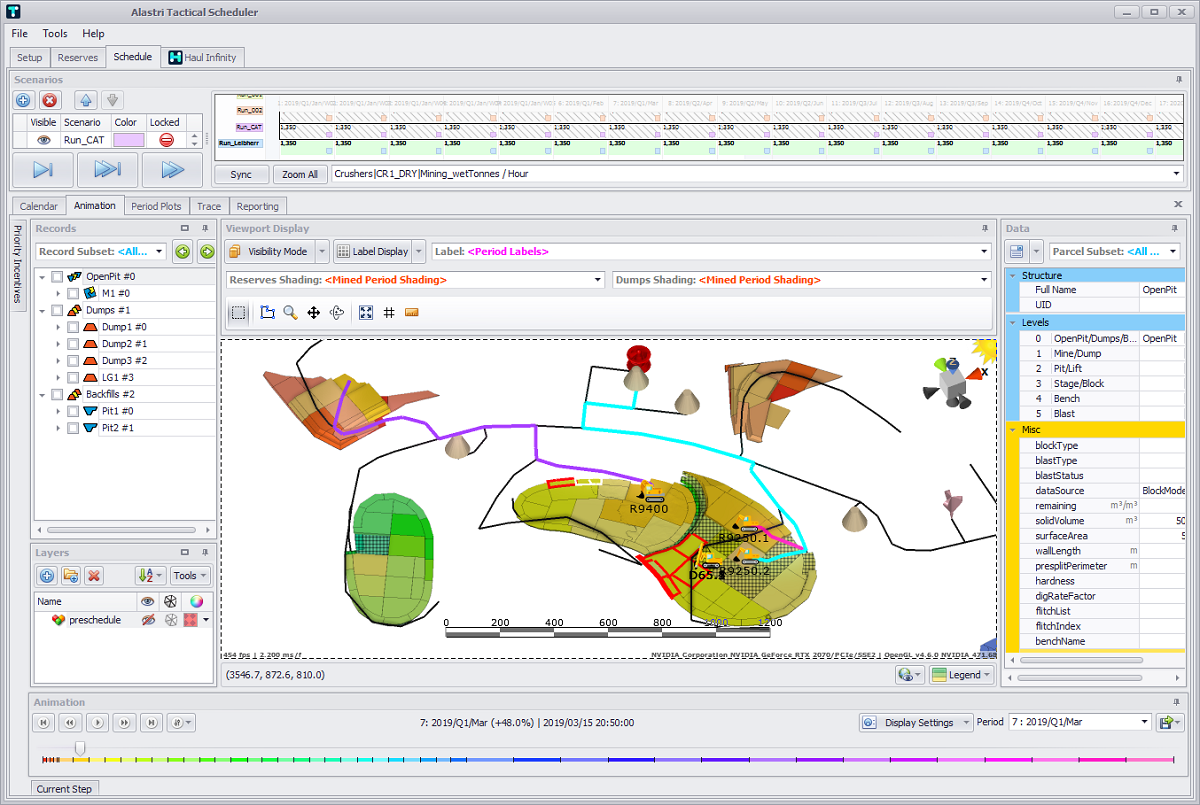Select the orbit rotate tool
This screenshot has width=1200, height=805.
point(336,313)
